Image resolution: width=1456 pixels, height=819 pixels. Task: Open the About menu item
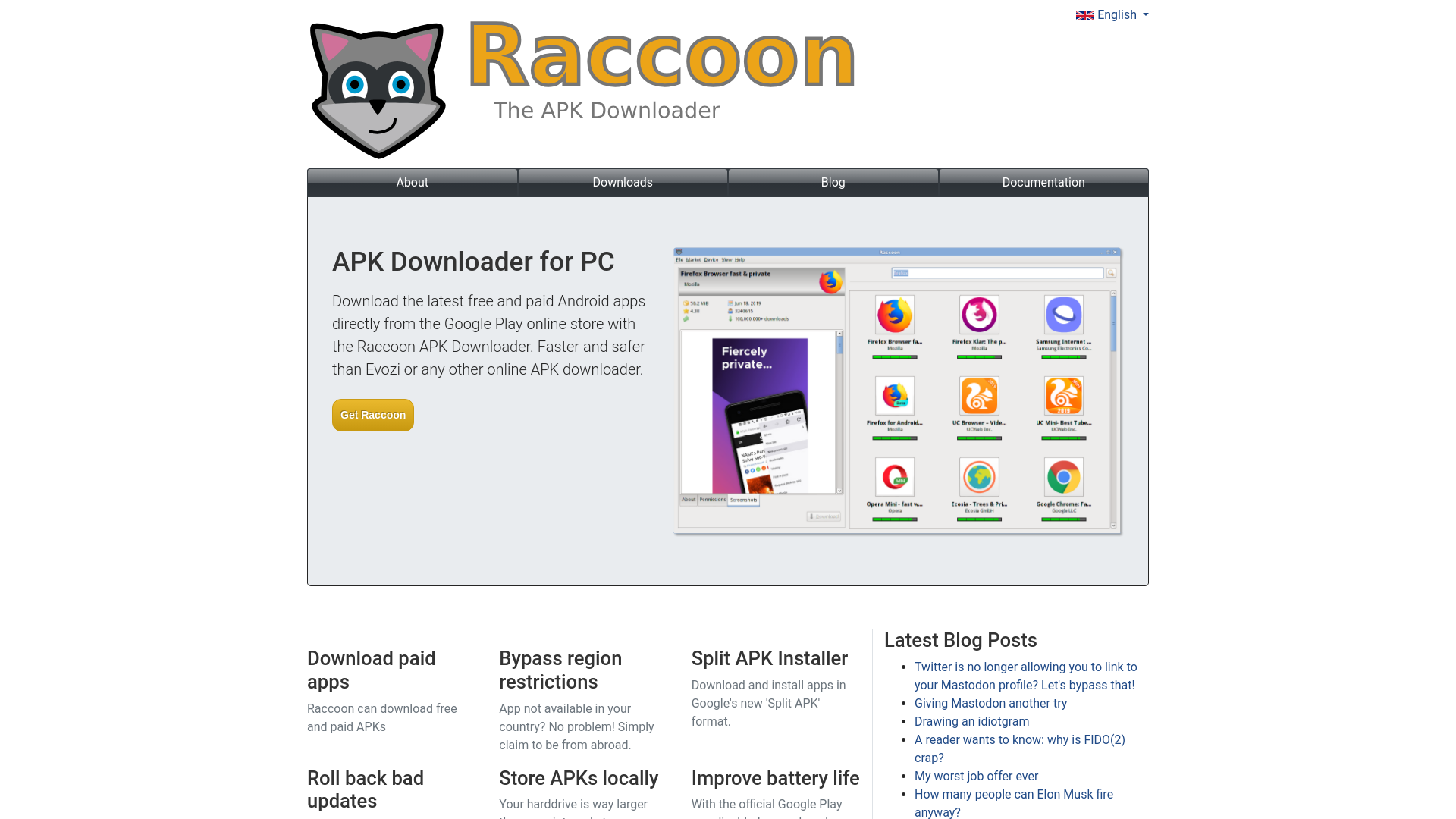413,183
